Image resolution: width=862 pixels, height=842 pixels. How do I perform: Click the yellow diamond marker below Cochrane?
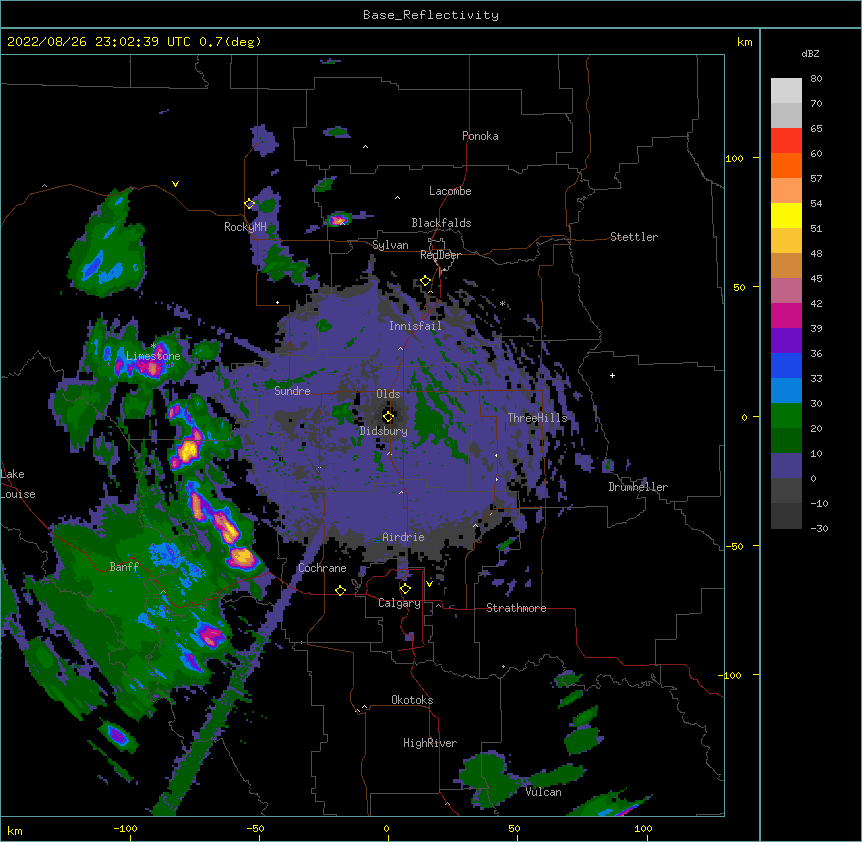pos(340,590)
